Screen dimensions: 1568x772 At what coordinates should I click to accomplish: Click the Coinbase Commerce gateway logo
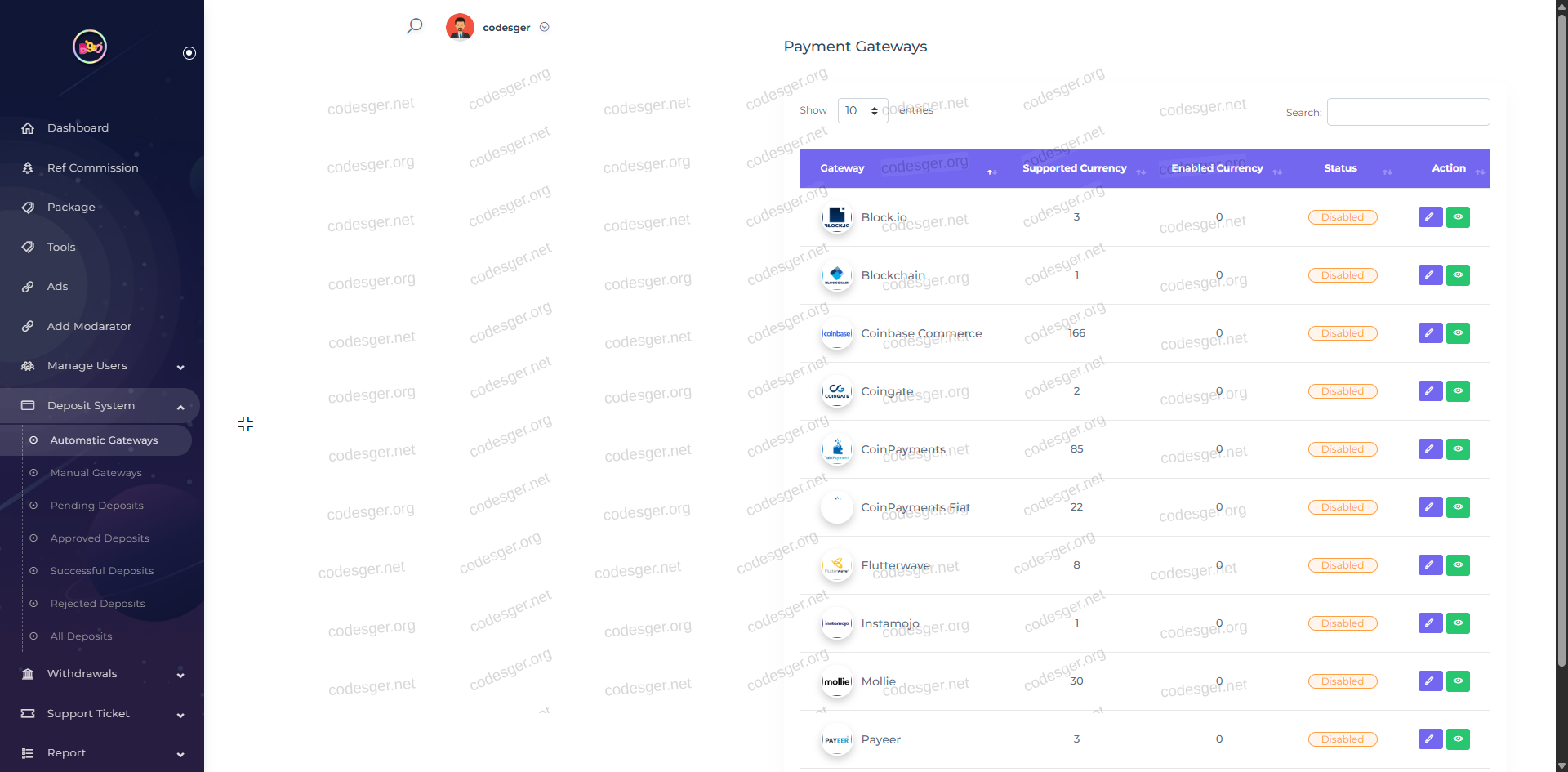[x=837, y=334]
